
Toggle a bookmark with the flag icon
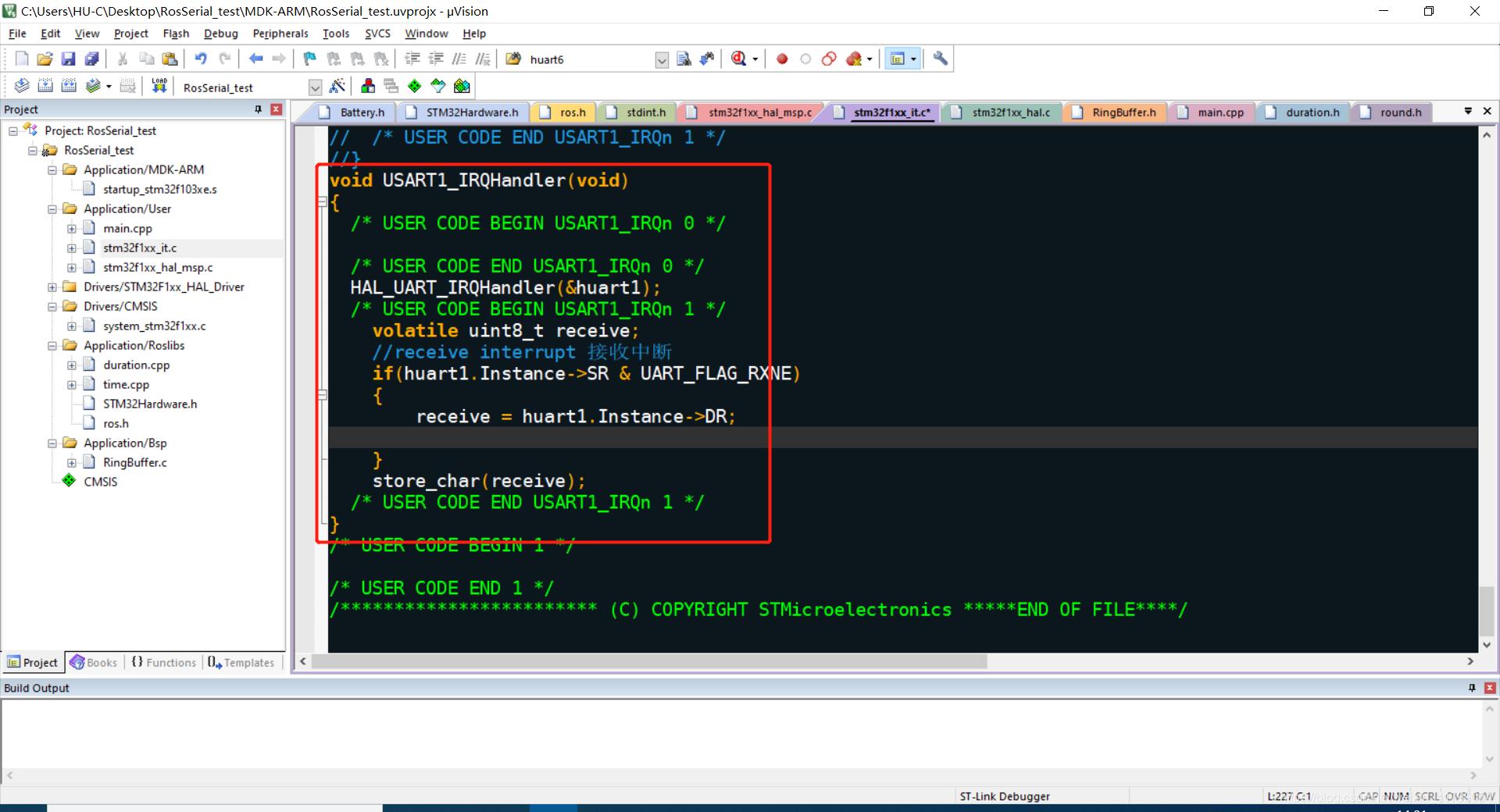point(309,59)
